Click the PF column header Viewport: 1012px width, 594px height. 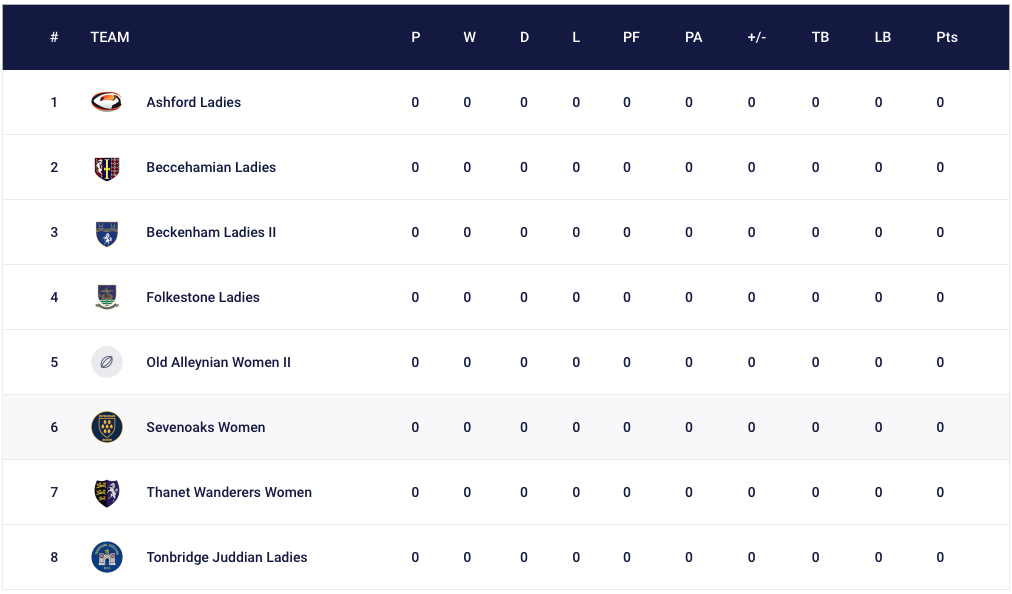tap(631, 37)
